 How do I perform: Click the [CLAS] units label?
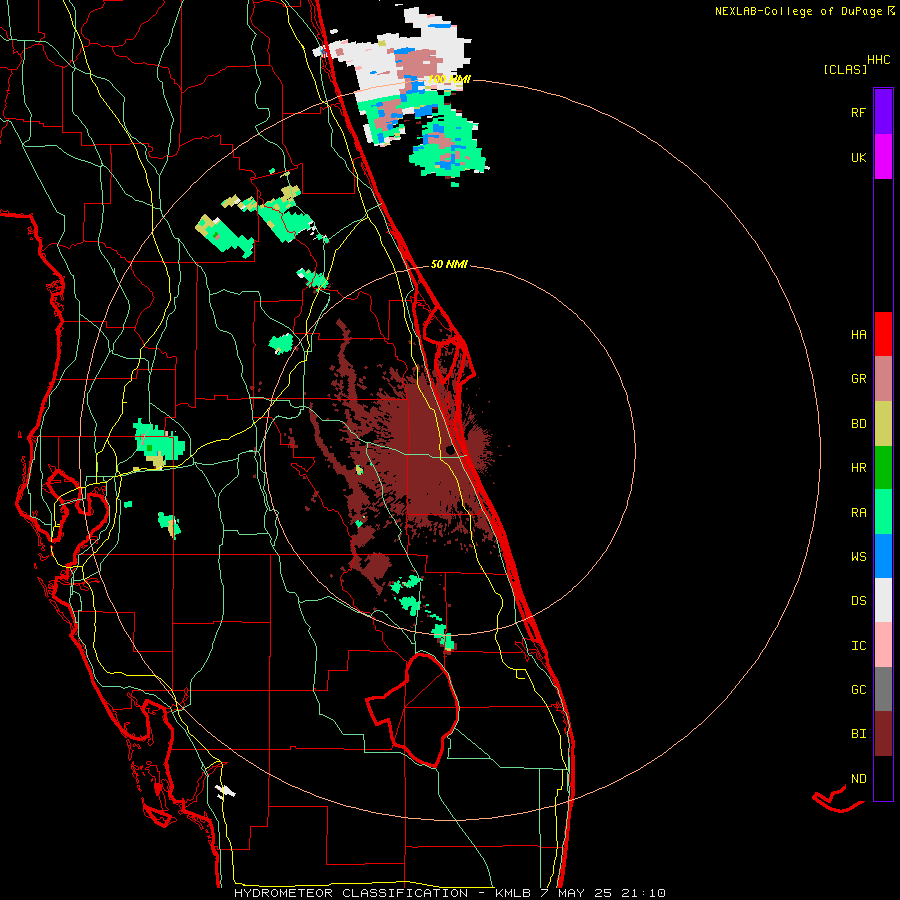click(x=845, y=70)
